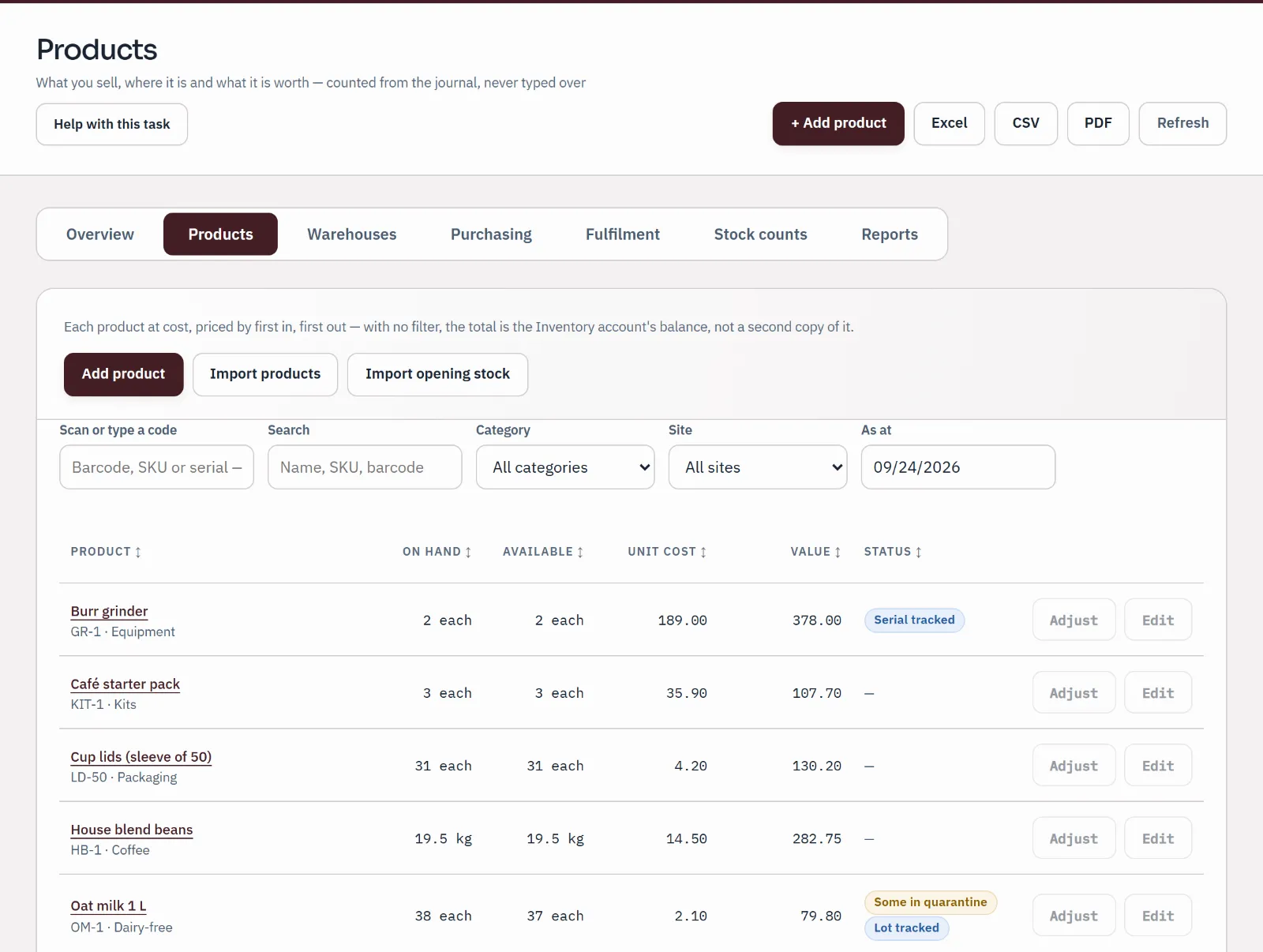
Task: Open the Fulfilment tab
Action: (623, 234)
